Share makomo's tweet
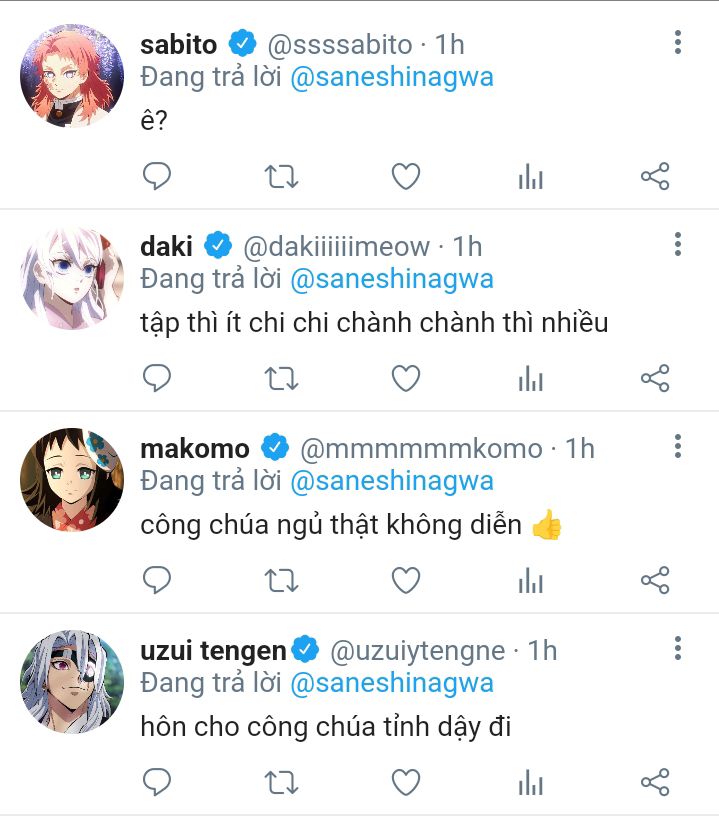Viewport: 719px width, 816px height. point(655,580)
